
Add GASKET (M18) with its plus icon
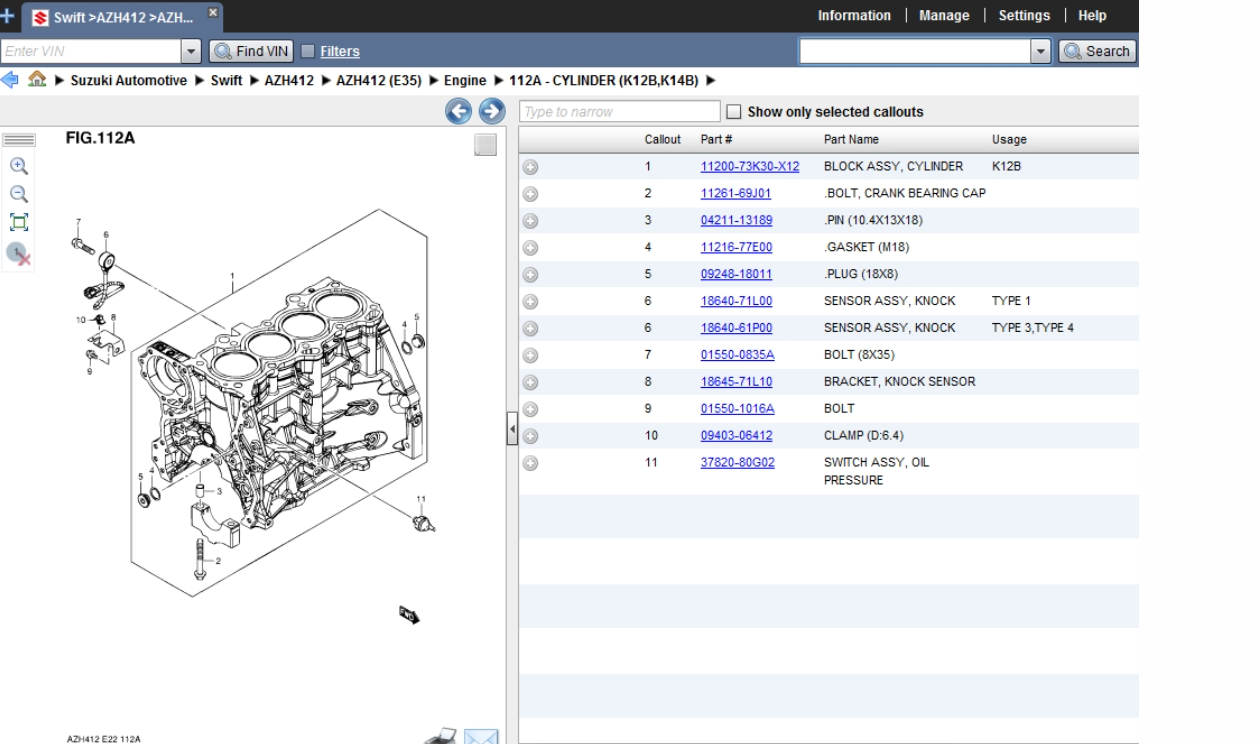coord(531,248)
